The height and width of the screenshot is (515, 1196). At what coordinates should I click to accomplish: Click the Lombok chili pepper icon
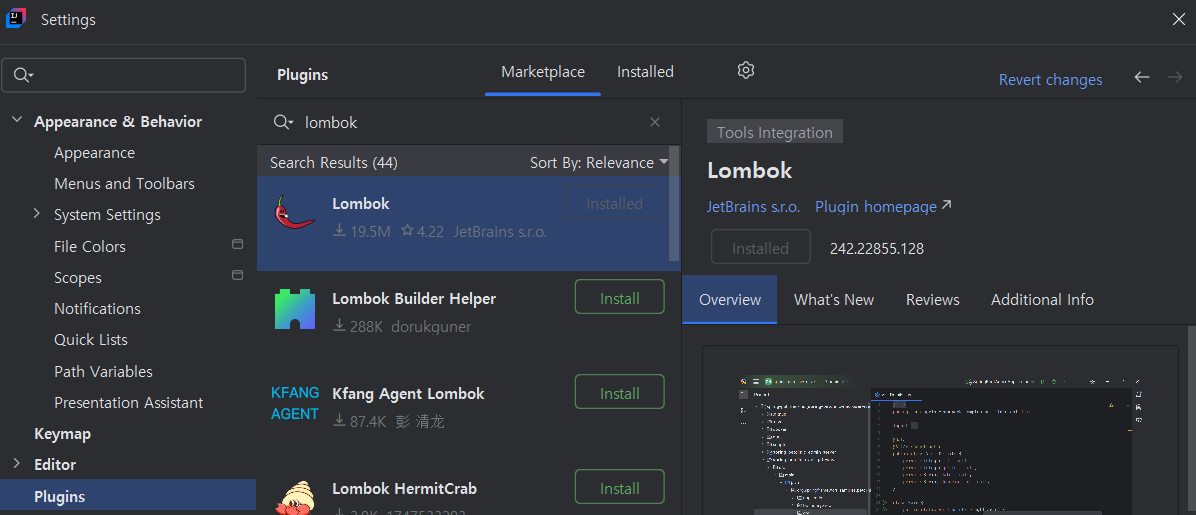tap(294, 212)
